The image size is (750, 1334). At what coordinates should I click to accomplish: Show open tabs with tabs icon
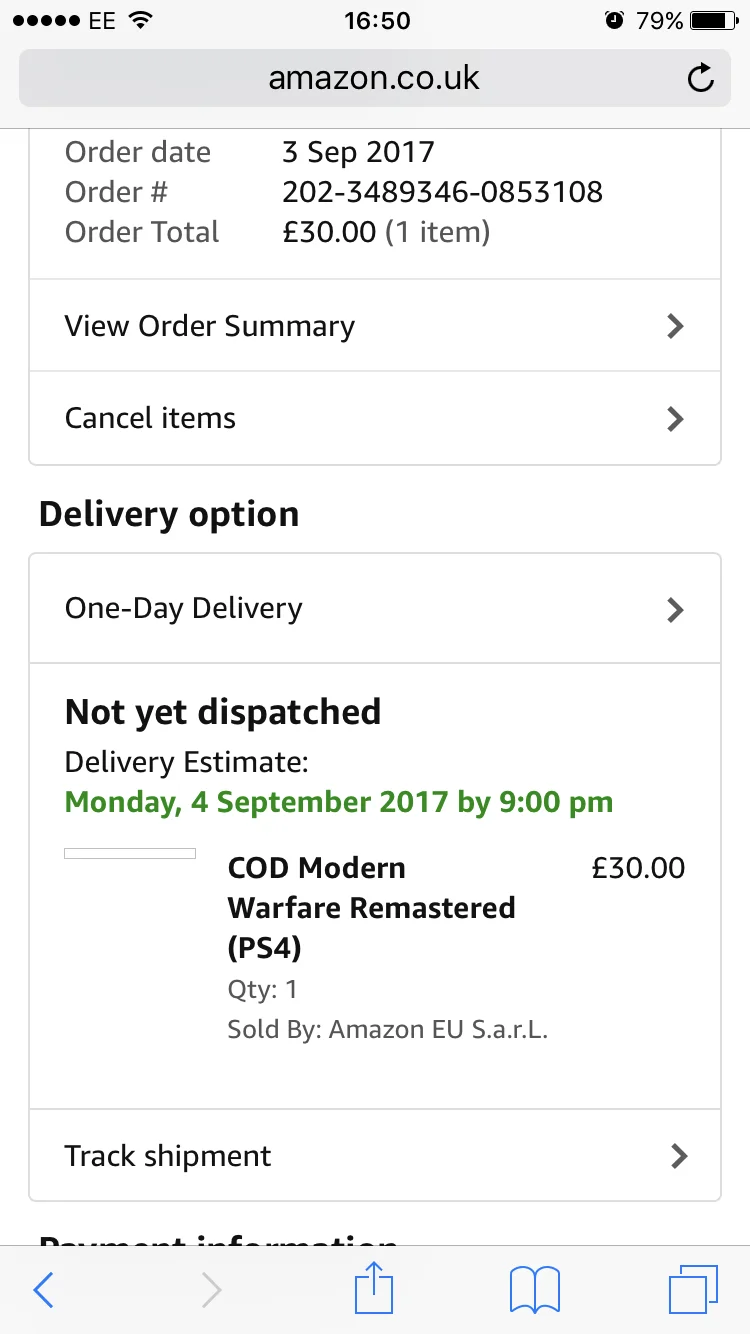693,1289
